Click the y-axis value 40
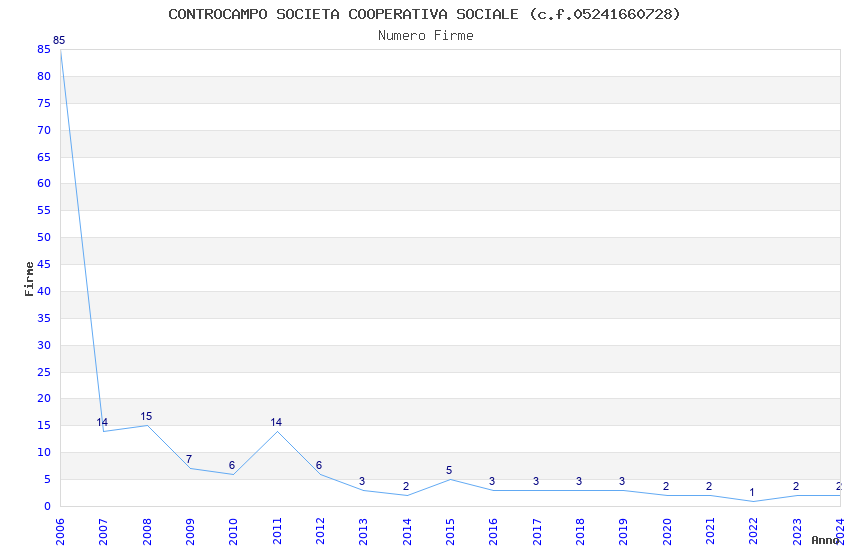This screenshot has width=850, height=550. coord(44,291)
